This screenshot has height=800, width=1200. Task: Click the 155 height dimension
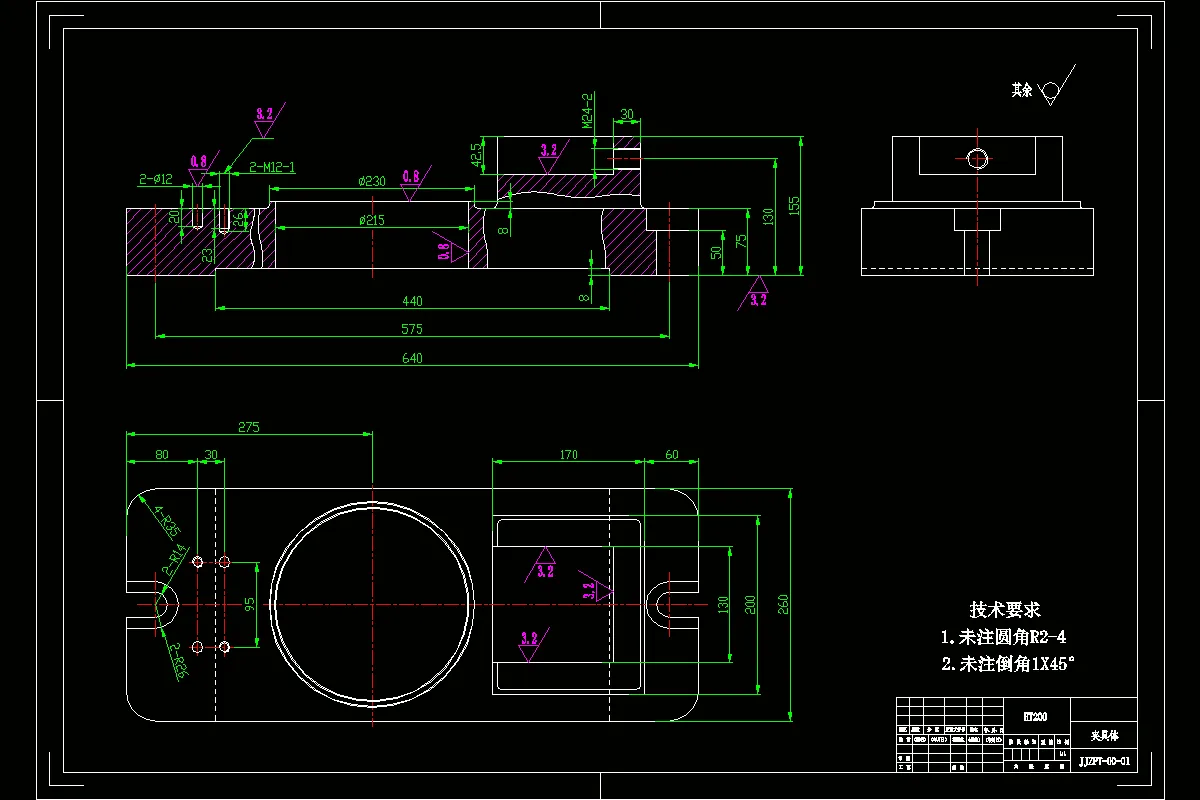[x=794, y=204]
